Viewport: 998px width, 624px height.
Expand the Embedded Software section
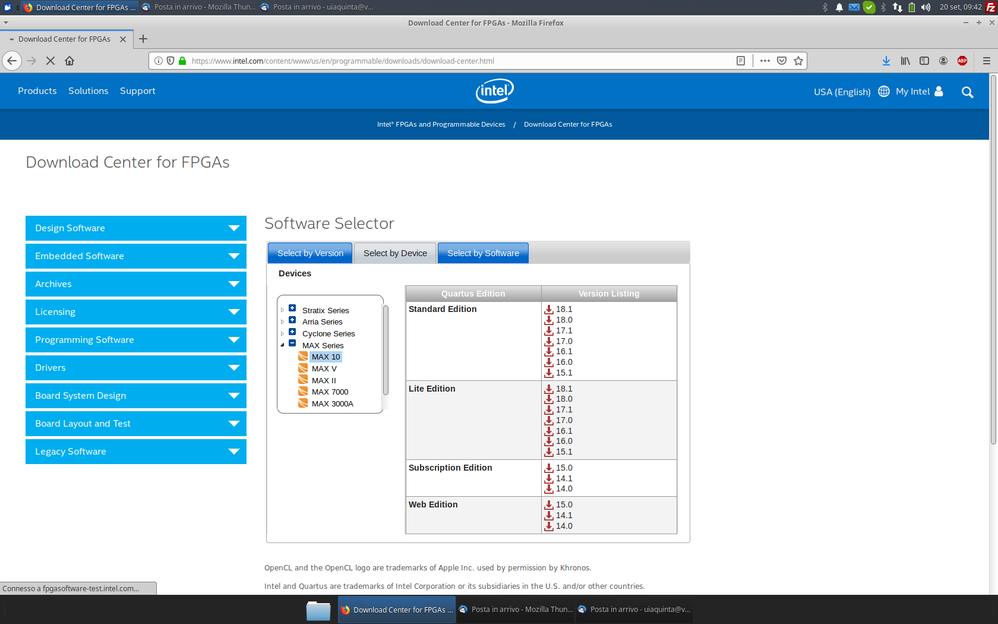coord(136,256)
